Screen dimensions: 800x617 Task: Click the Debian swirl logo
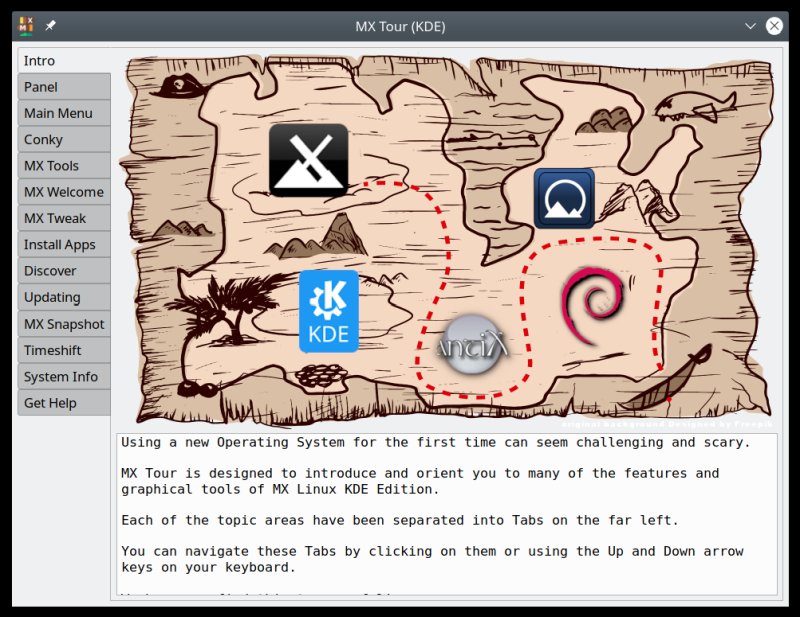tap(593, 305)
